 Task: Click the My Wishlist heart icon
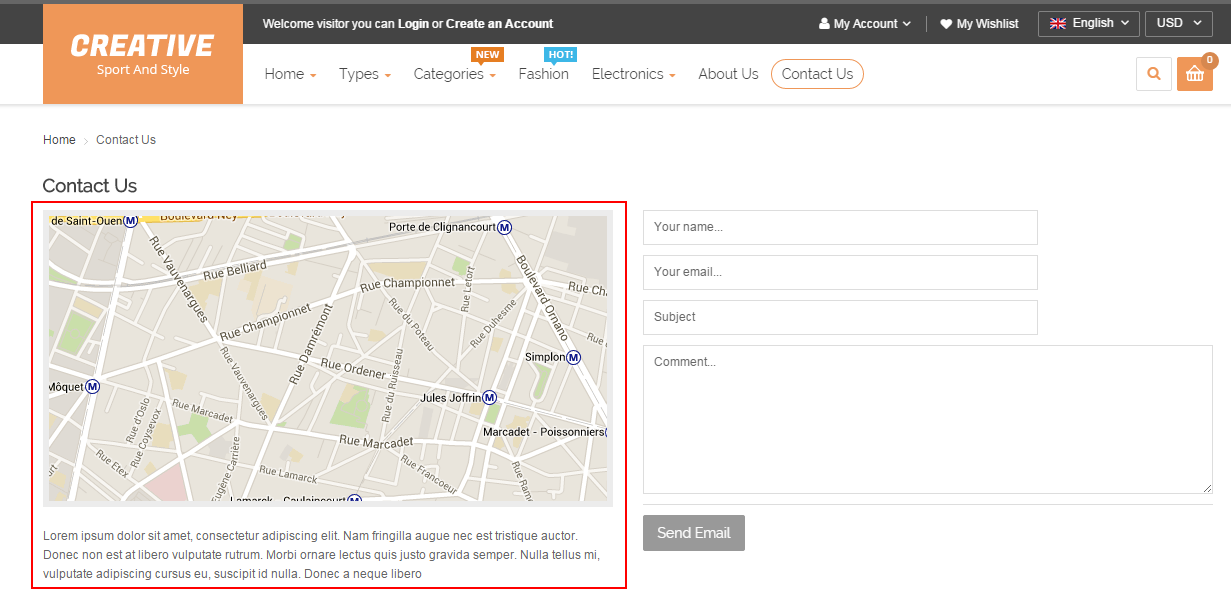(x=946, y=24)
